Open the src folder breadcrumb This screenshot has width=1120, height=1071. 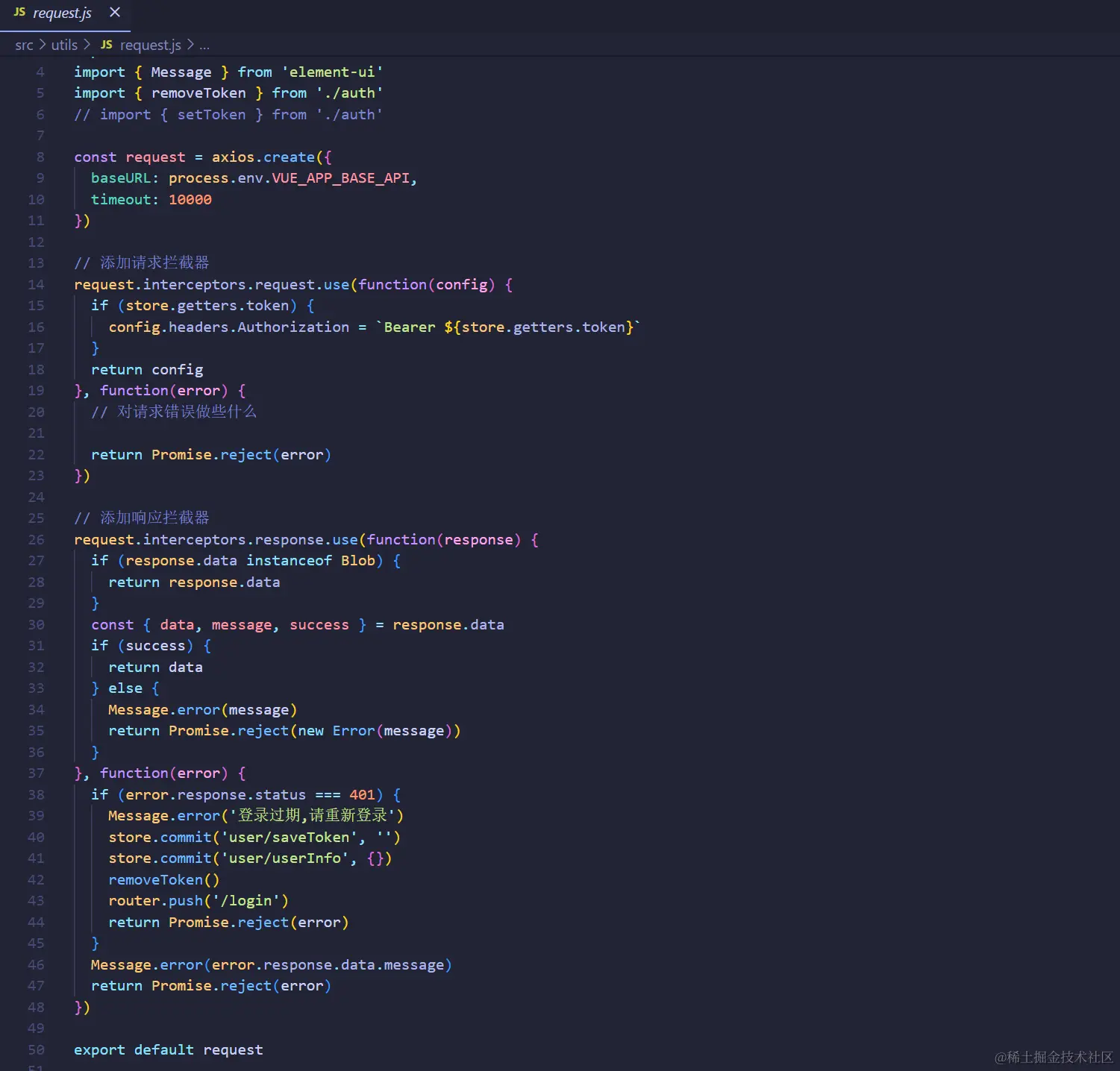tap(24, 45)
